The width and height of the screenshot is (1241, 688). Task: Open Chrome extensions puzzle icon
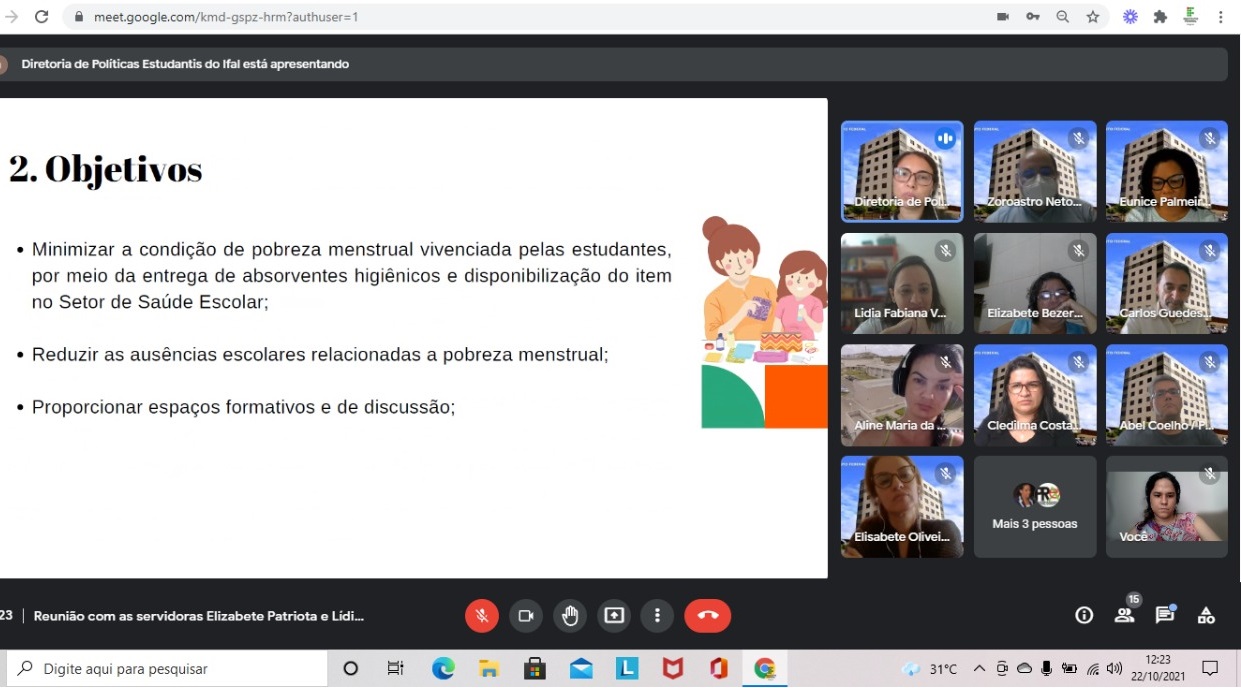[1160, 17]
